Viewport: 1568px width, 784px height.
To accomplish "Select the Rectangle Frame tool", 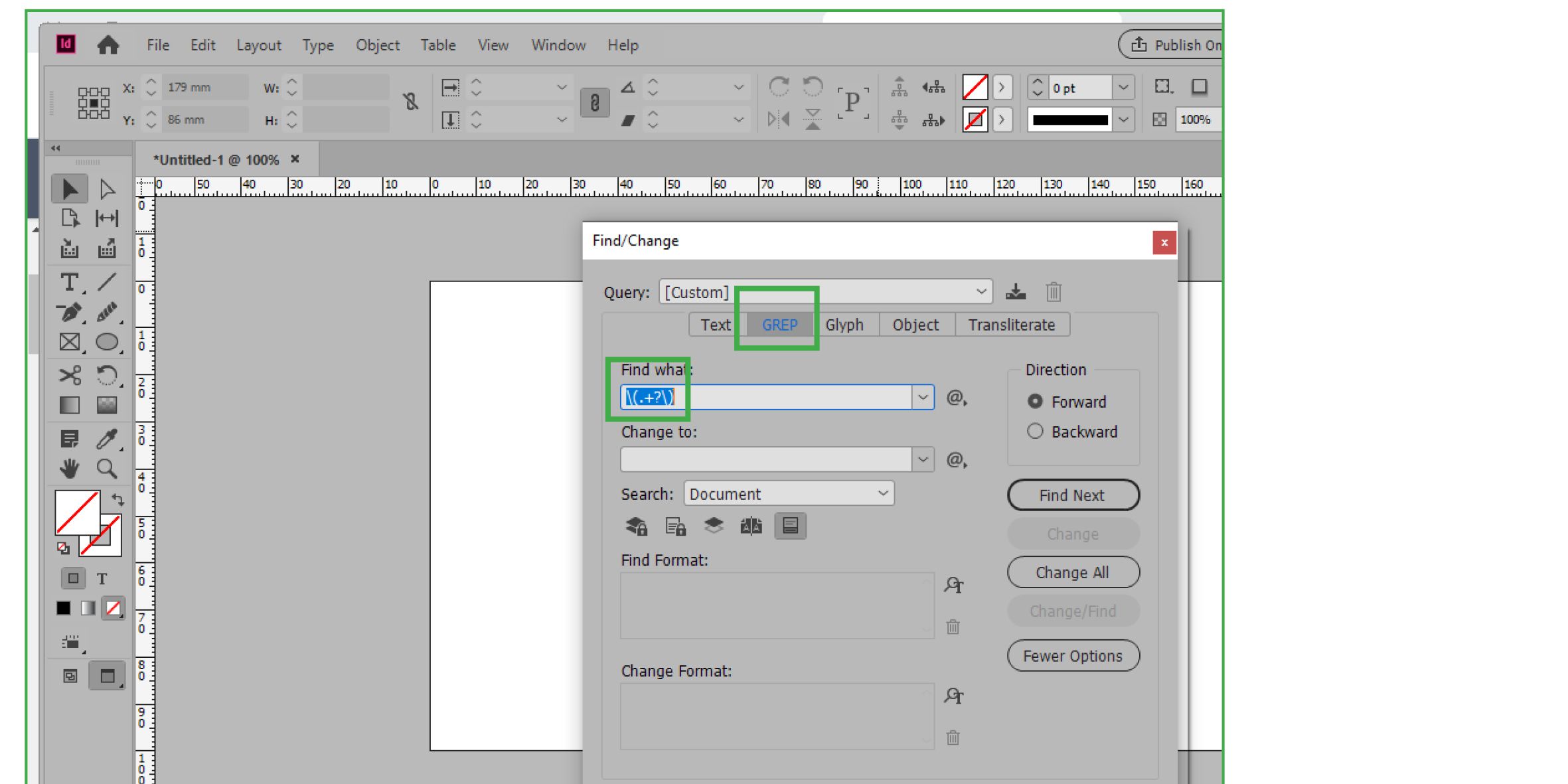I will pos(69,342).
